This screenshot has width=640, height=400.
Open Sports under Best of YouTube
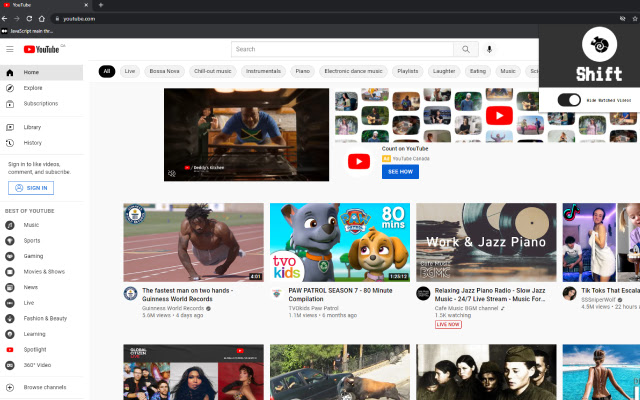point(42,240)
